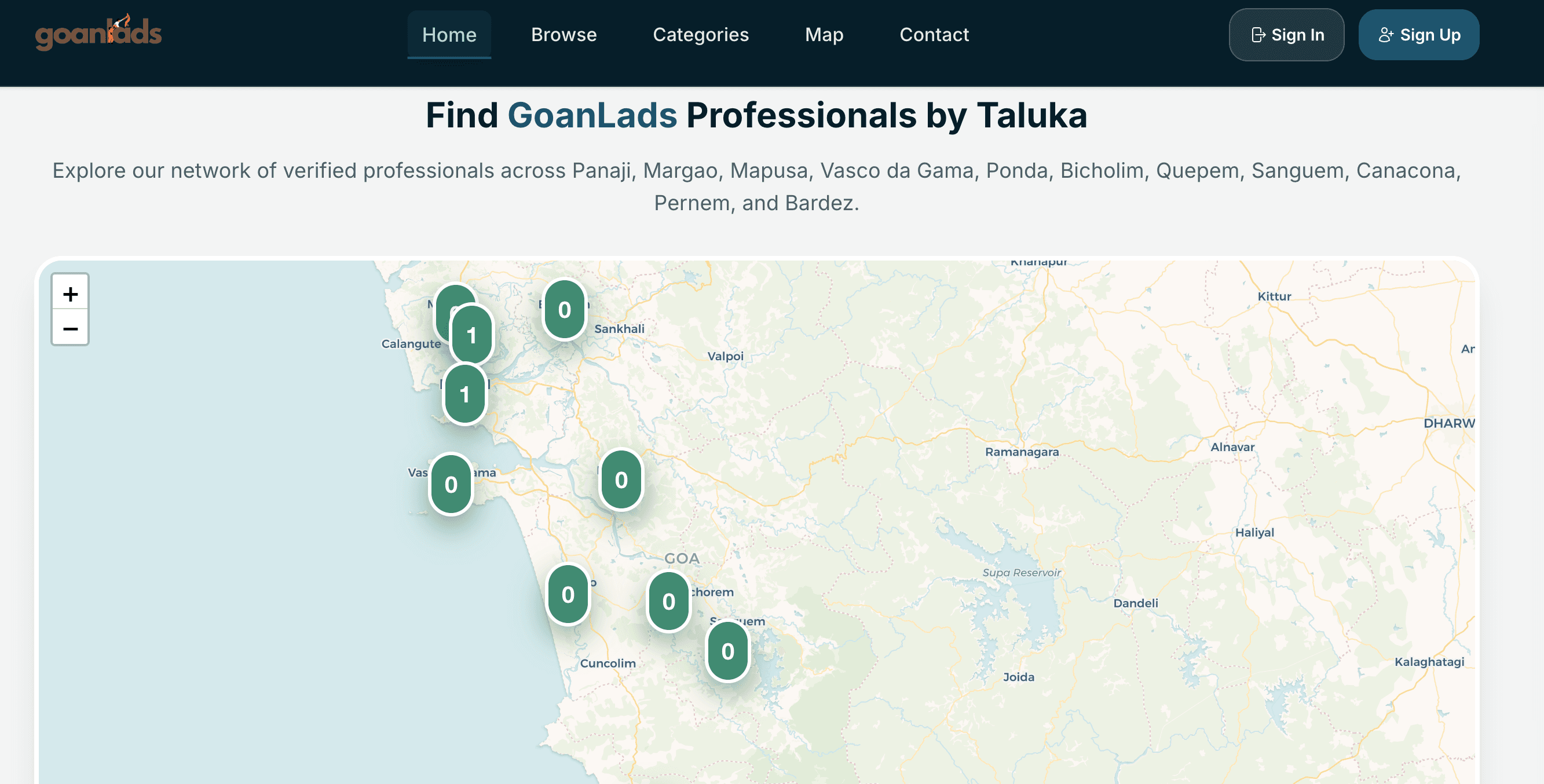Select the Sanguem marker showing 0

tap(727, 651)
